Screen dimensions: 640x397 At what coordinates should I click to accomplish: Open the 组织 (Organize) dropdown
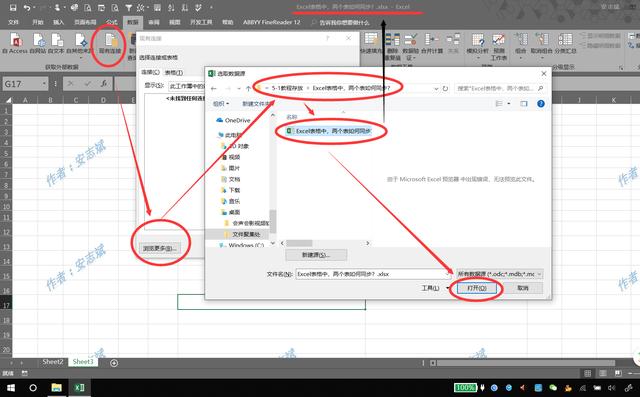tap(221, 104)
